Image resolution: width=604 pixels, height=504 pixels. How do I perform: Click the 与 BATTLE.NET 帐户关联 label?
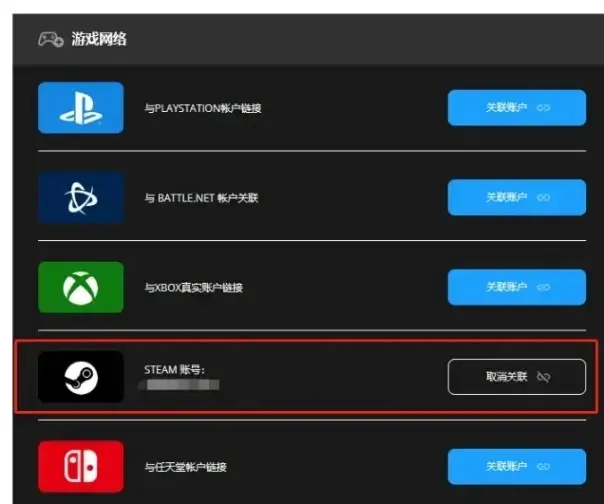tap(201, 198)
